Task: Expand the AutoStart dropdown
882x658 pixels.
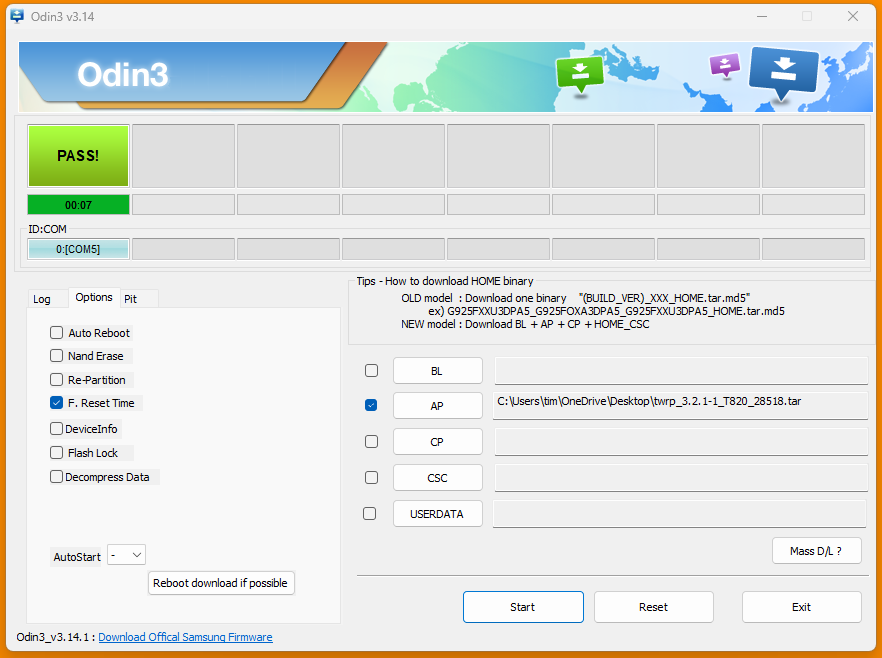Action: point(127,555)
